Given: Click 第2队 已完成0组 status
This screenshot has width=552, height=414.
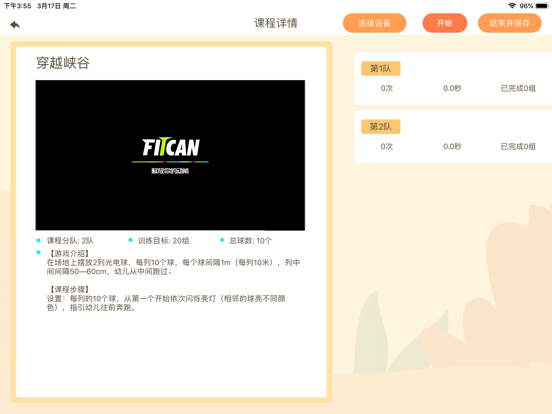Looking at the screenshot, I should [518, 146].
